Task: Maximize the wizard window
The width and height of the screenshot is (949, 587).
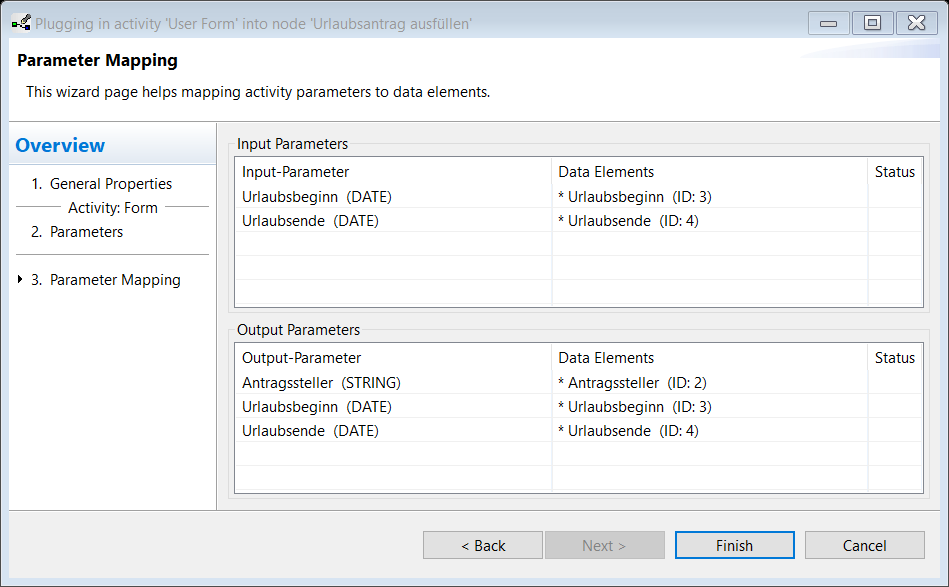Action: 872,23
